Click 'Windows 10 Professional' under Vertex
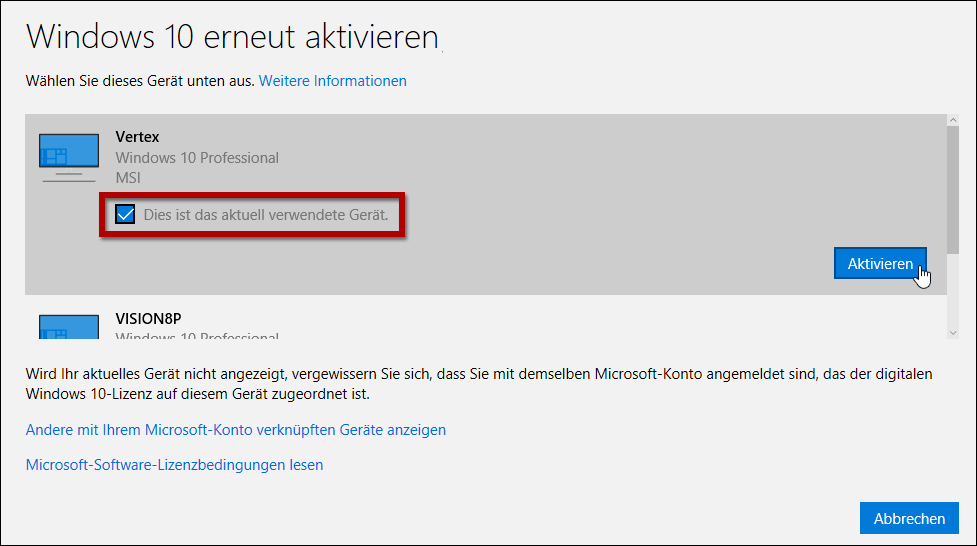Viewport: 977px width, 546px height. point(197,158)
